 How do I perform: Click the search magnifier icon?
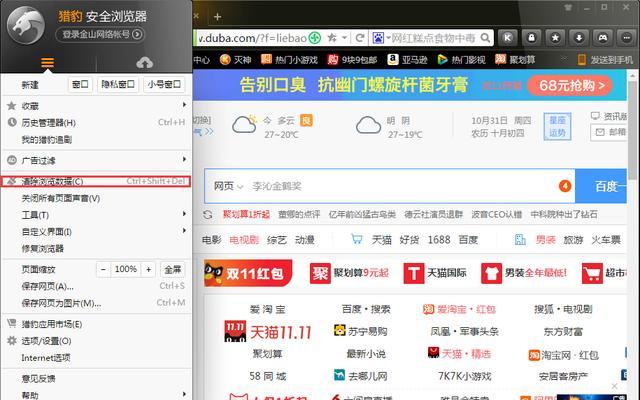pyautogui.click(x=485, y=38)
